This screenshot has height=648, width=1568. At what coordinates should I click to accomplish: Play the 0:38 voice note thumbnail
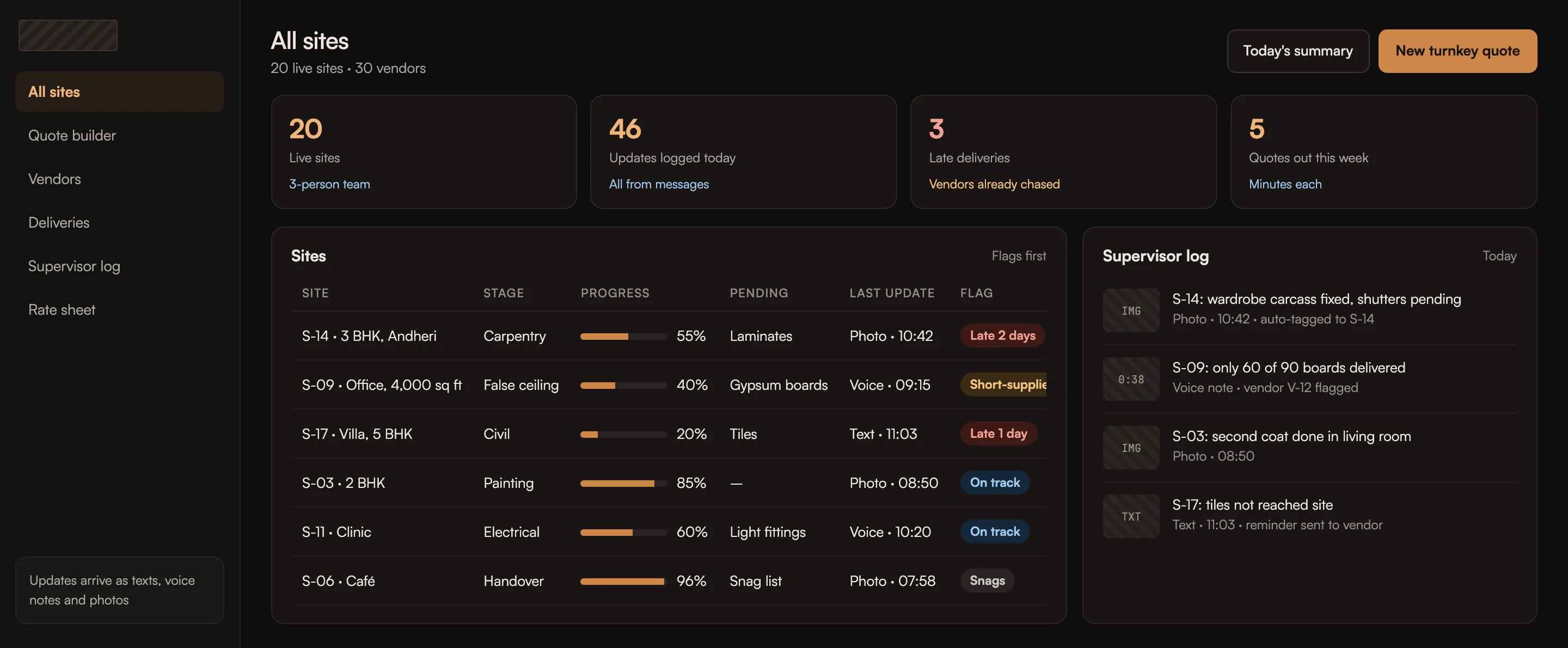tap(1131, 379)
